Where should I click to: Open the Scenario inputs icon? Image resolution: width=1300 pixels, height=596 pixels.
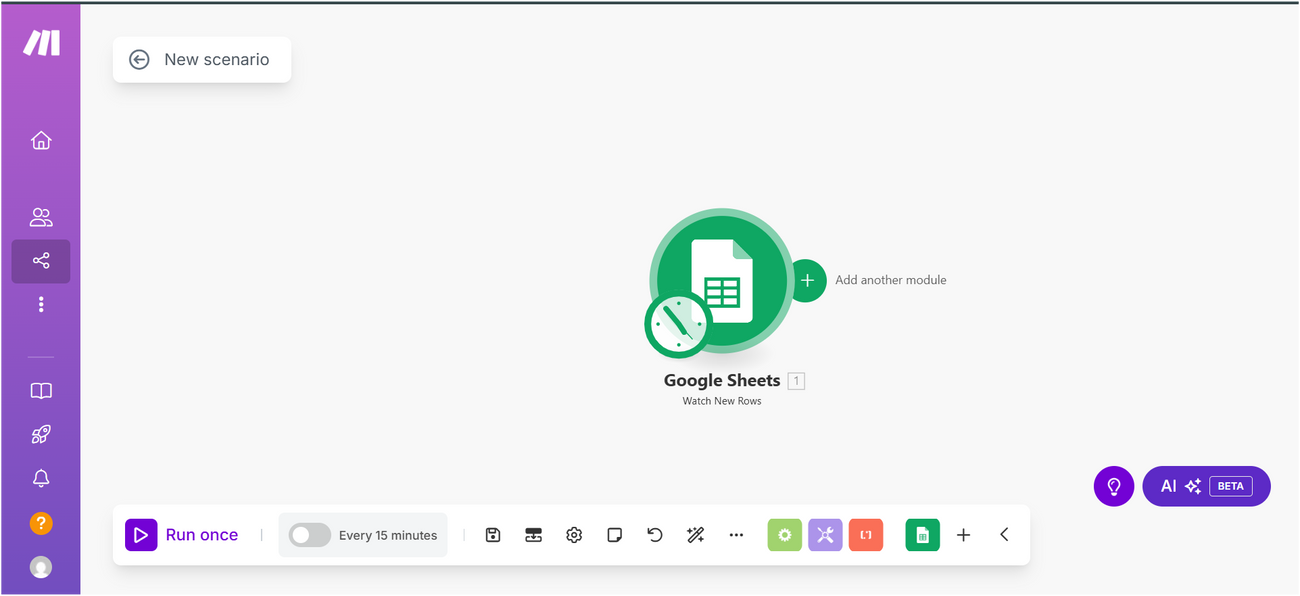point(534,535)
